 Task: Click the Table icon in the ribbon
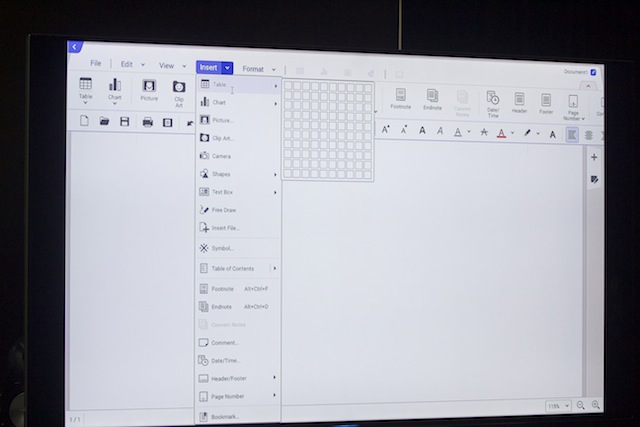pos(85,84)
